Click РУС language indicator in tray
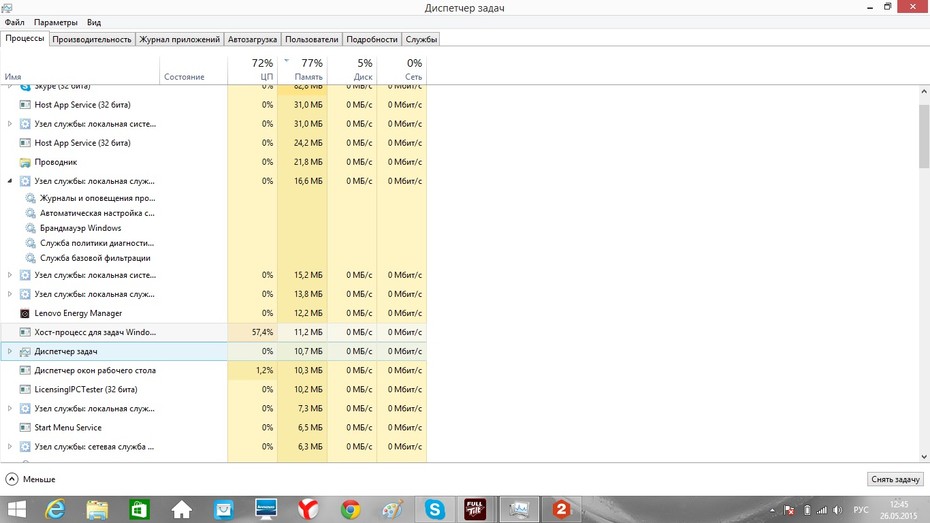 click(861, 510)
